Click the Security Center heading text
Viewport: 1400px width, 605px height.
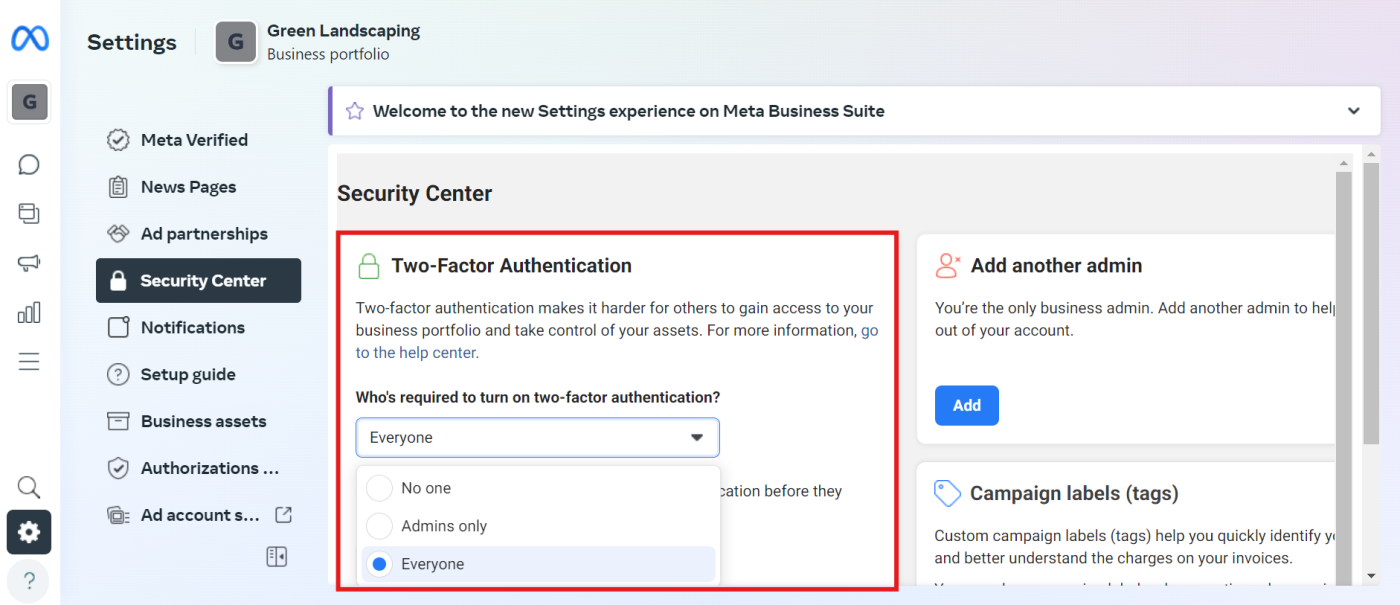point(415,193)
